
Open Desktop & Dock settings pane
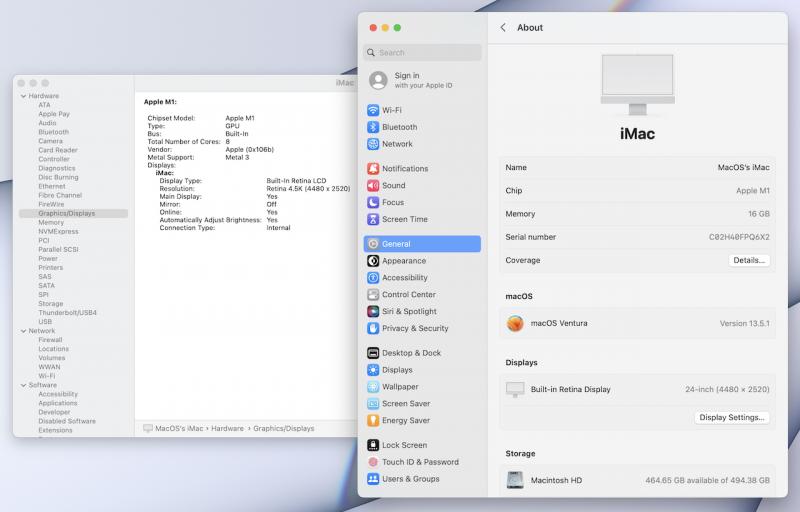[411, 353]
